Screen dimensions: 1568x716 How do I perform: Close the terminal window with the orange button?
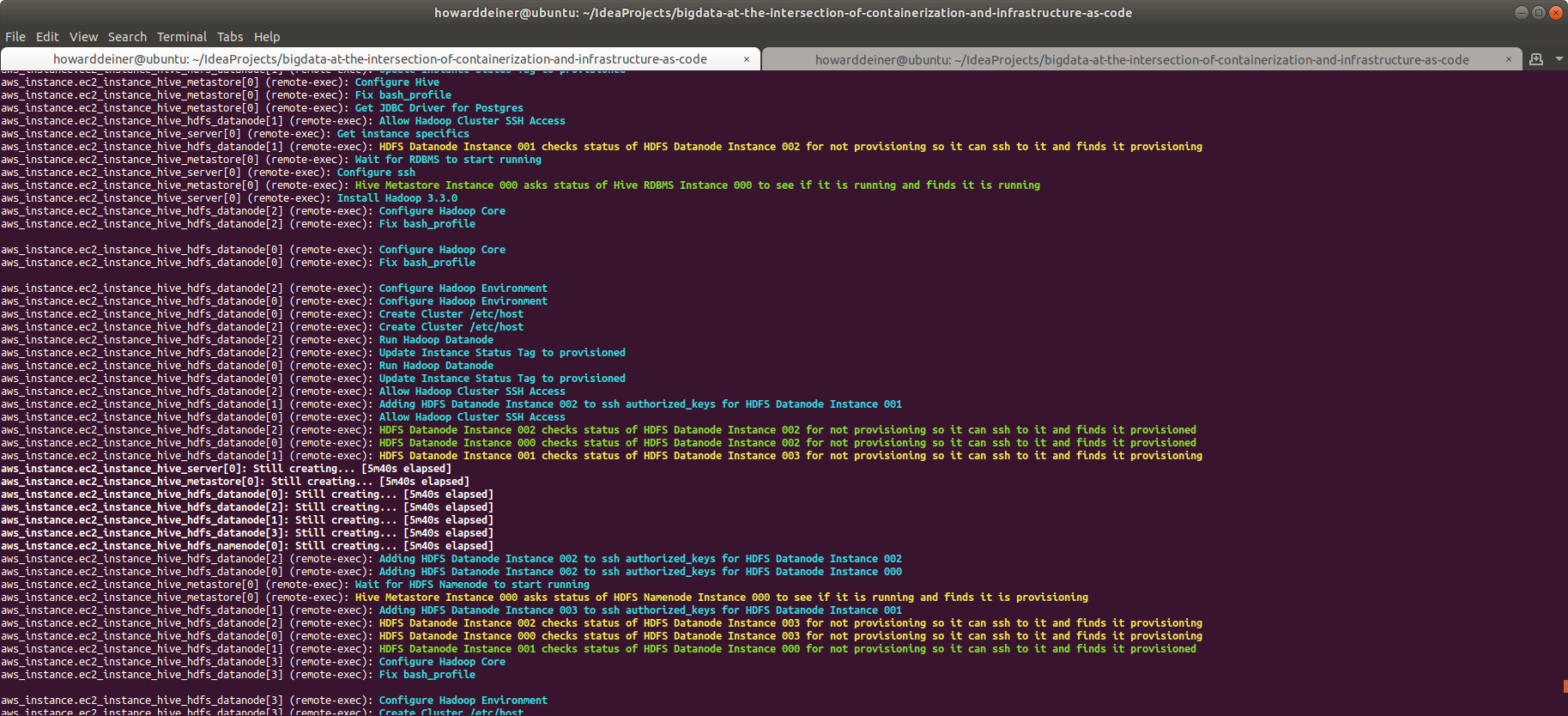[x=1555, y=12]
